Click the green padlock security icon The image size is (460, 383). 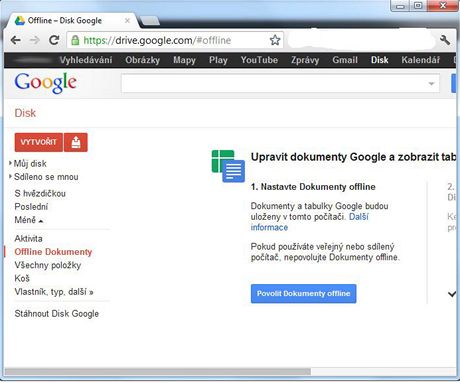75,40
